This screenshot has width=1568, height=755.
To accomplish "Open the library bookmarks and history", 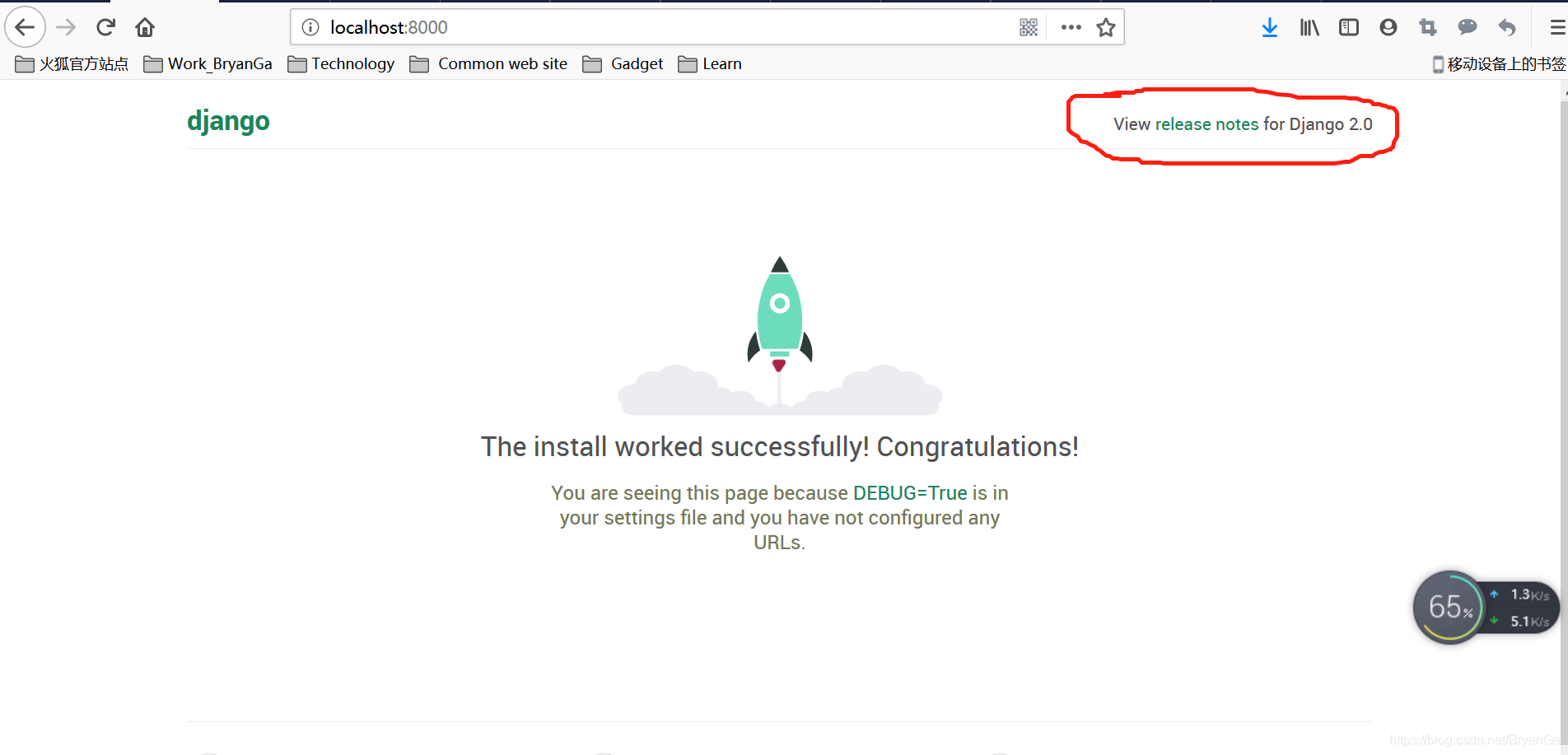I will pyautogui.click(x=1309, y=27).
